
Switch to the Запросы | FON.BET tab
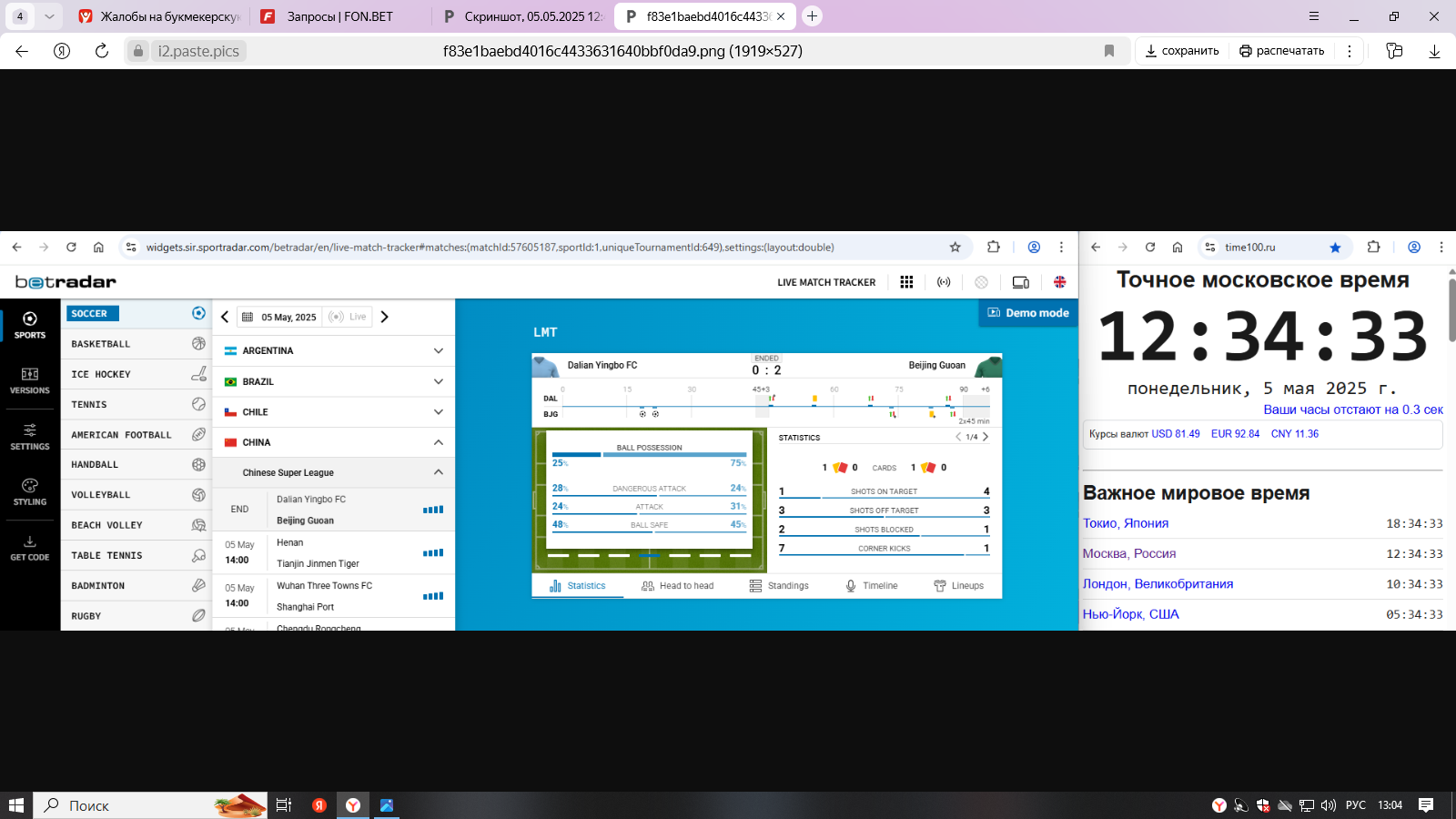(339, 16)
